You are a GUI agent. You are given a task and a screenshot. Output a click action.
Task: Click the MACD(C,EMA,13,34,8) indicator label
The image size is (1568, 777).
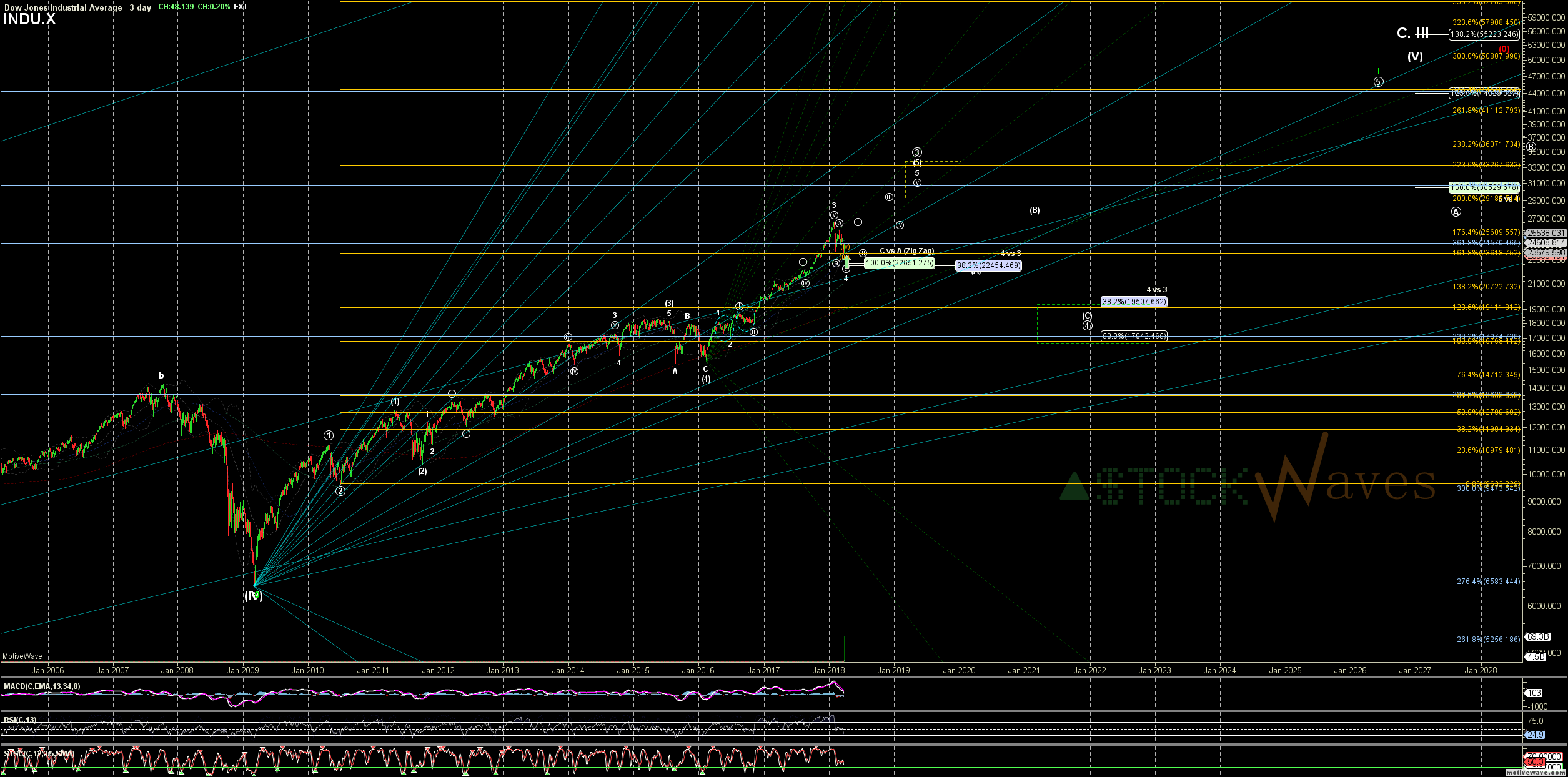pos(42,686)
